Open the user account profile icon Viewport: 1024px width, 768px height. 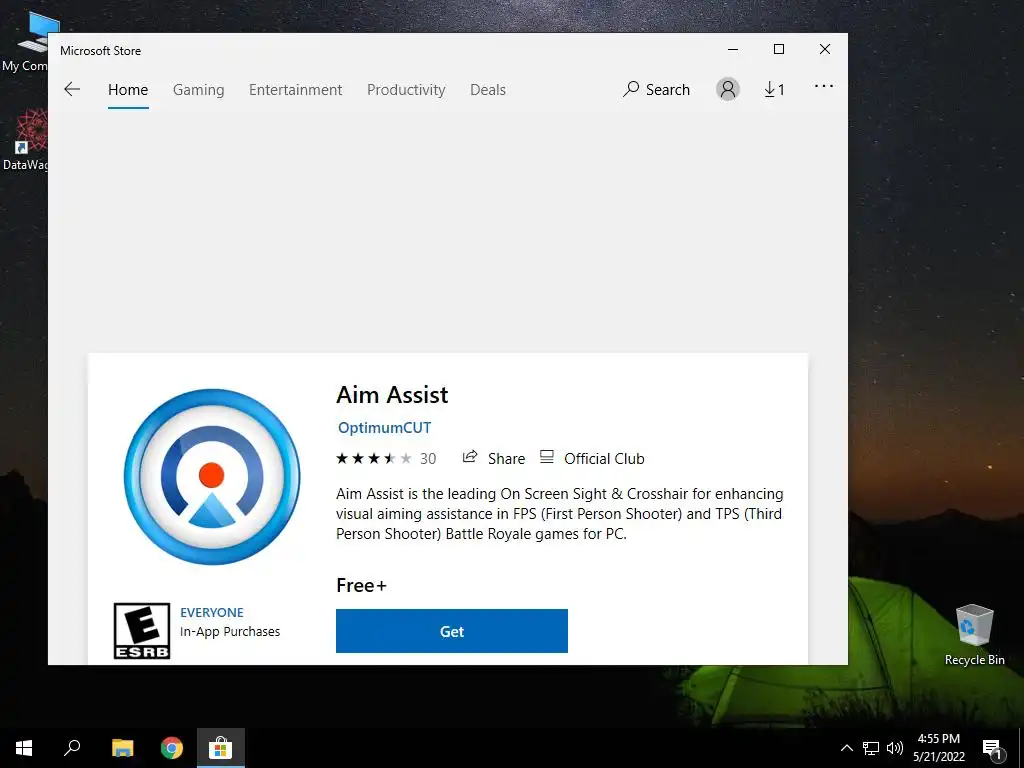coord(728,89)
